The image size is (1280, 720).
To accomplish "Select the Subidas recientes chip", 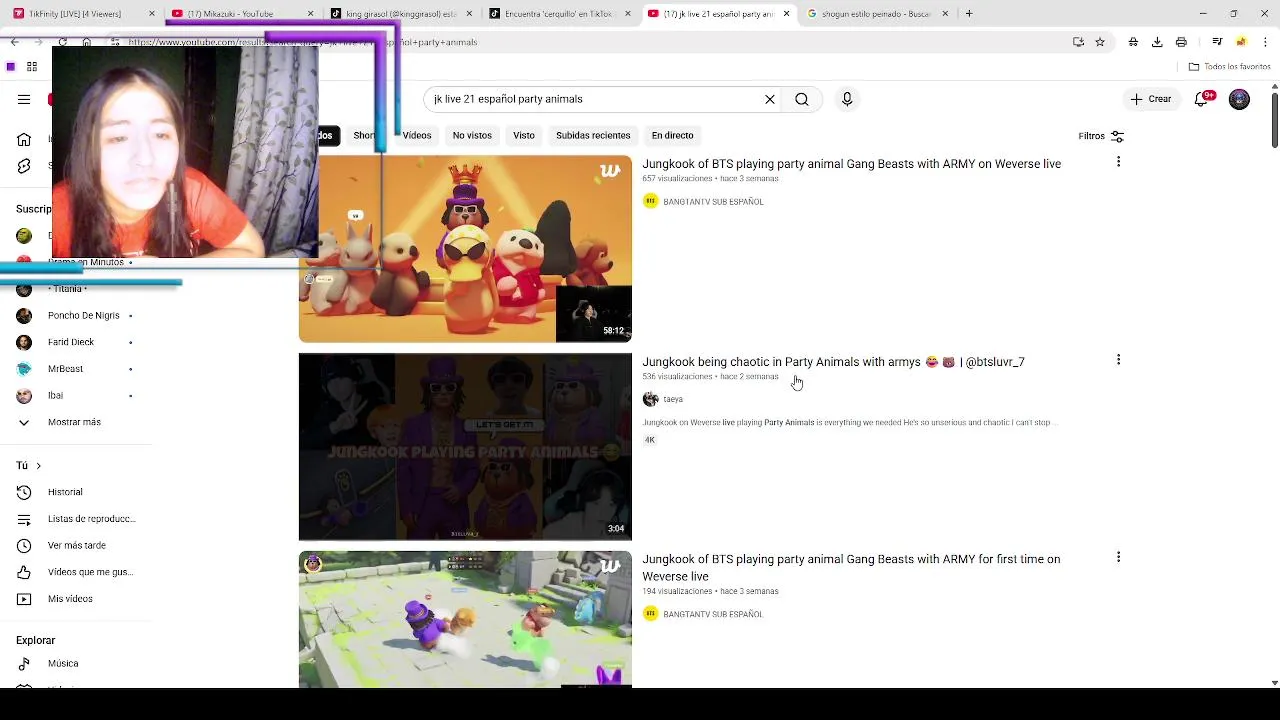I will click(593, 136).
